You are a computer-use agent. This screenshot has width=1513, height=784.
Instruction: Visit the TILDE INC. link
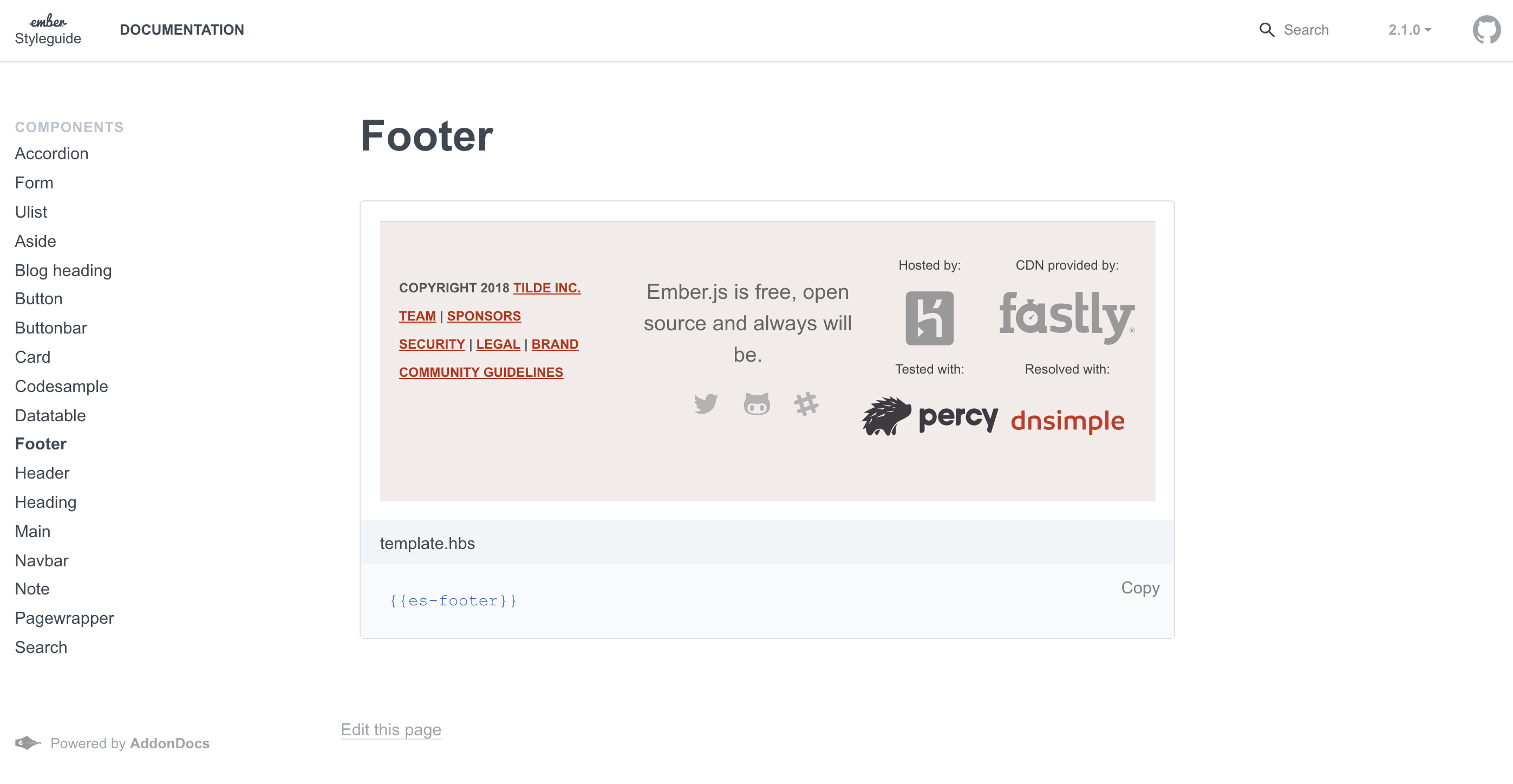click(547, 288)
